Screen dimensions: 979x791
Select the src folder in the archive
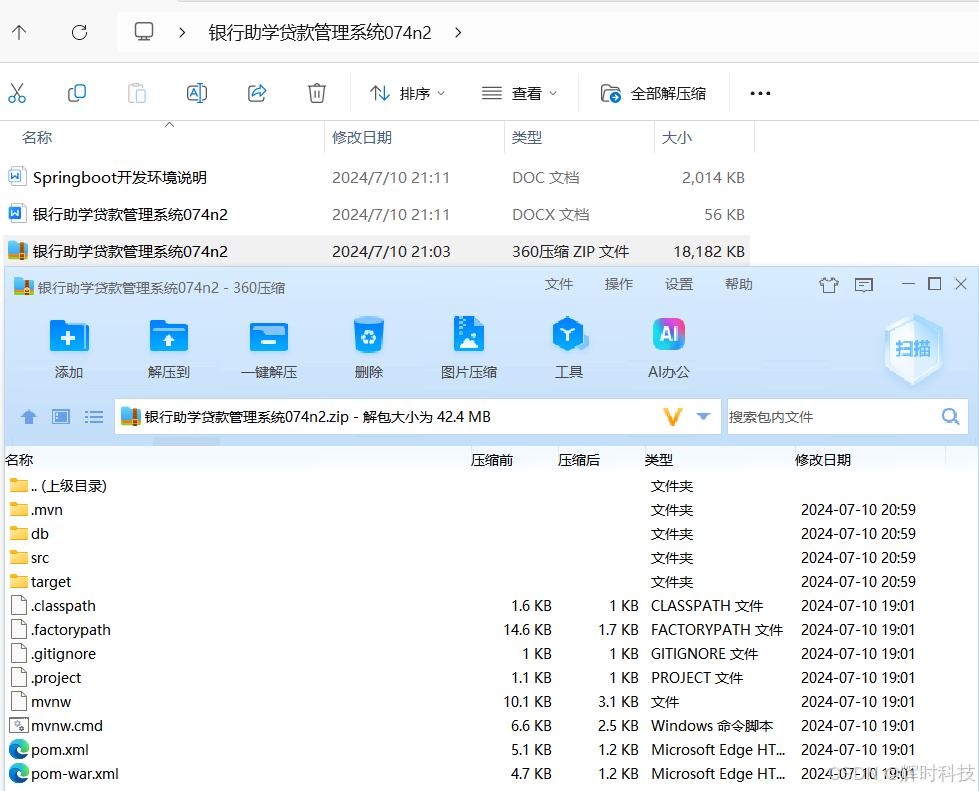click(x=30, y=558)
